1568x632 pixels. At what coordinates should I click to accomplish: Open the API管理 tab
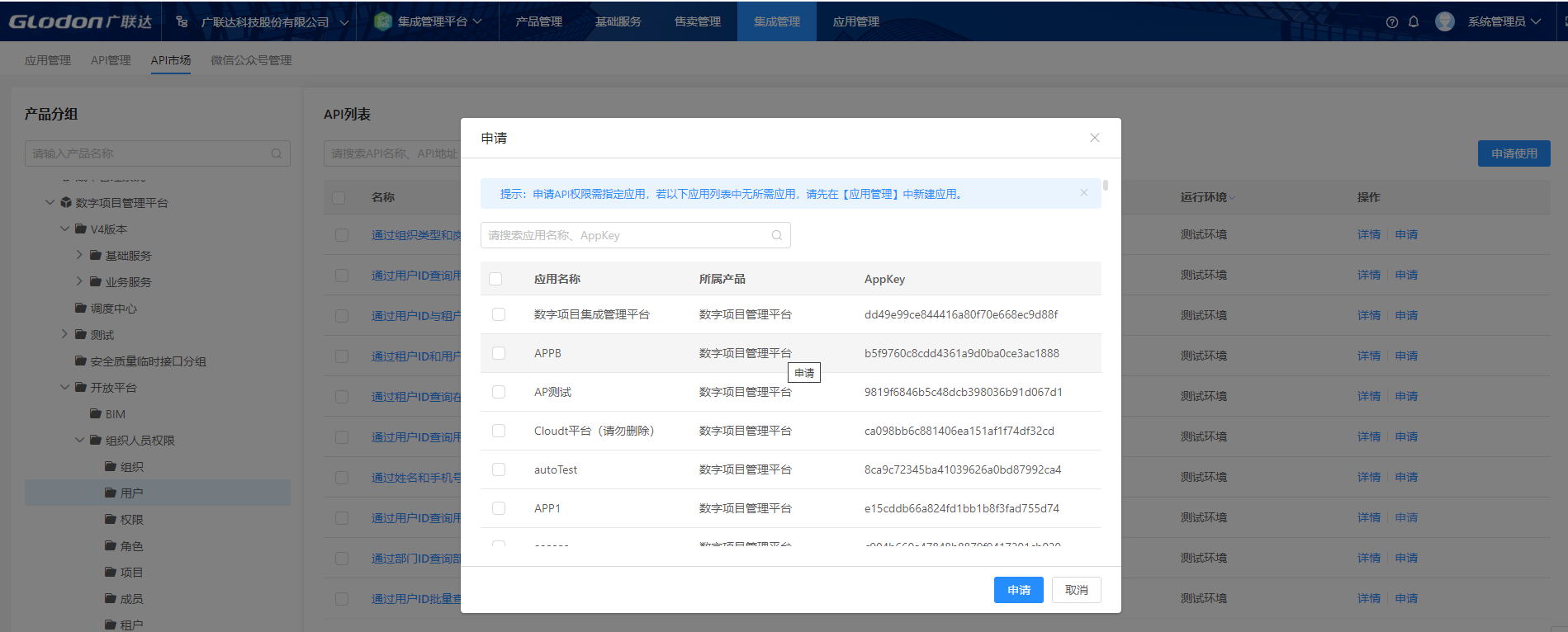[111, 60]
